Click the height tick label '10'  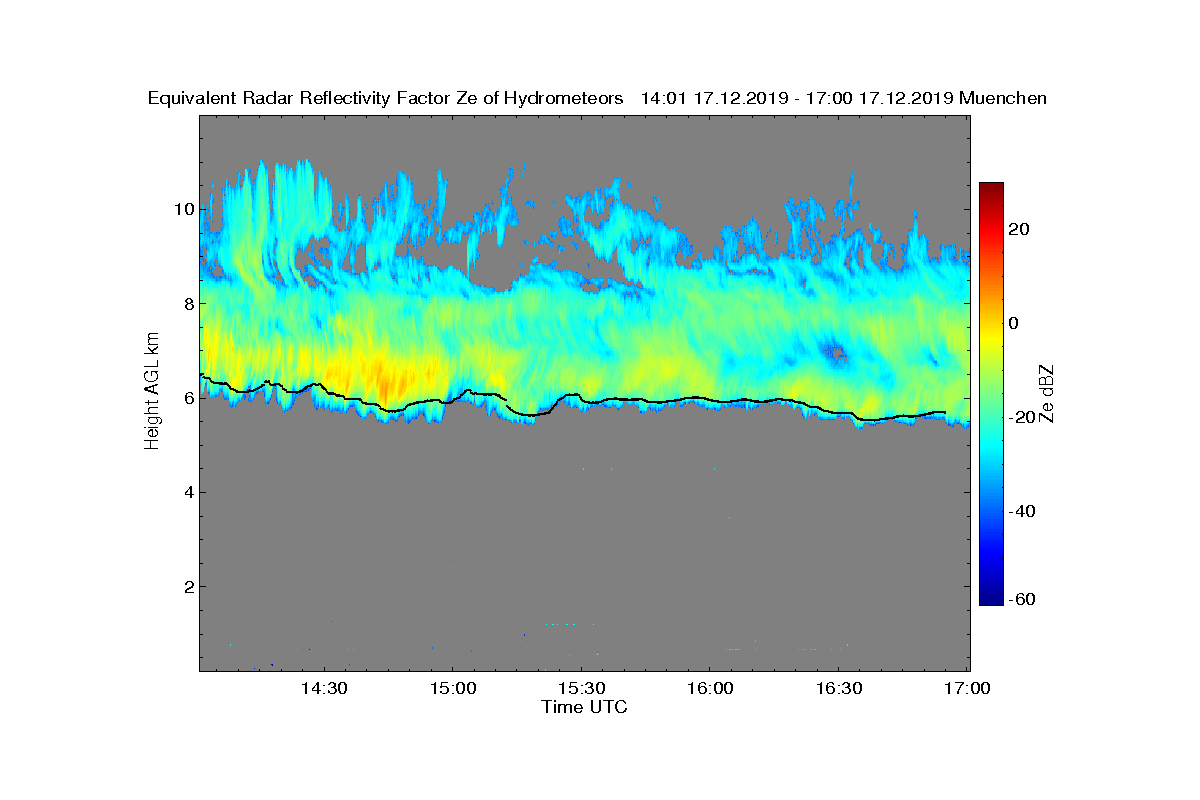[182, 209]
